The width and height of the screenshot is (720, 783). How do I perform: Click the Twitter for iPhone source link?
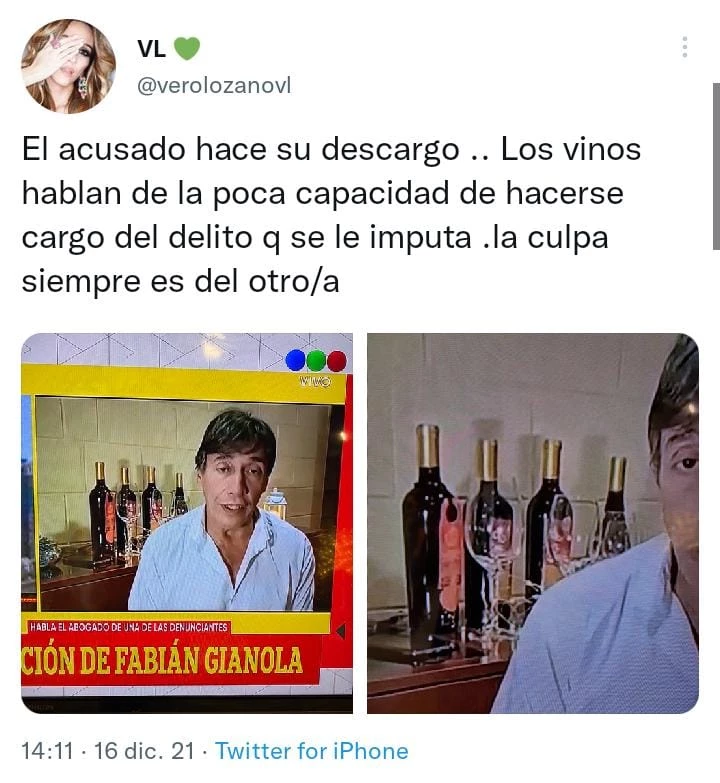(312, 751)
